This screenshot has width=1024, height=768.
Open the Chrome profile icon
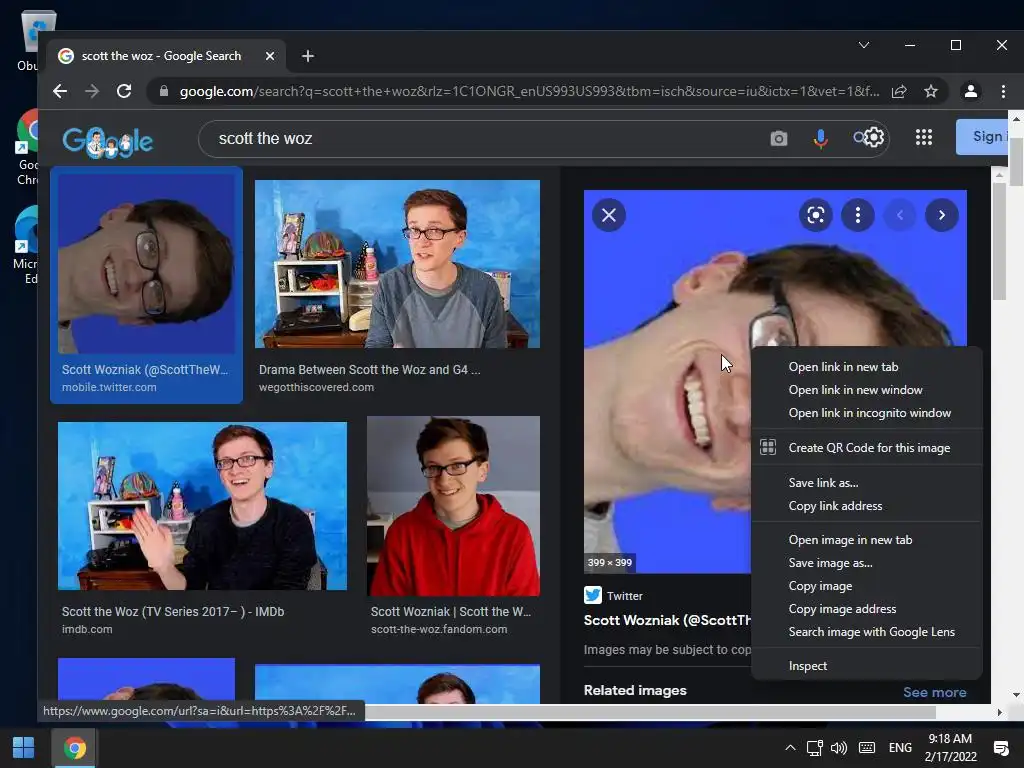tap(970, 91)
